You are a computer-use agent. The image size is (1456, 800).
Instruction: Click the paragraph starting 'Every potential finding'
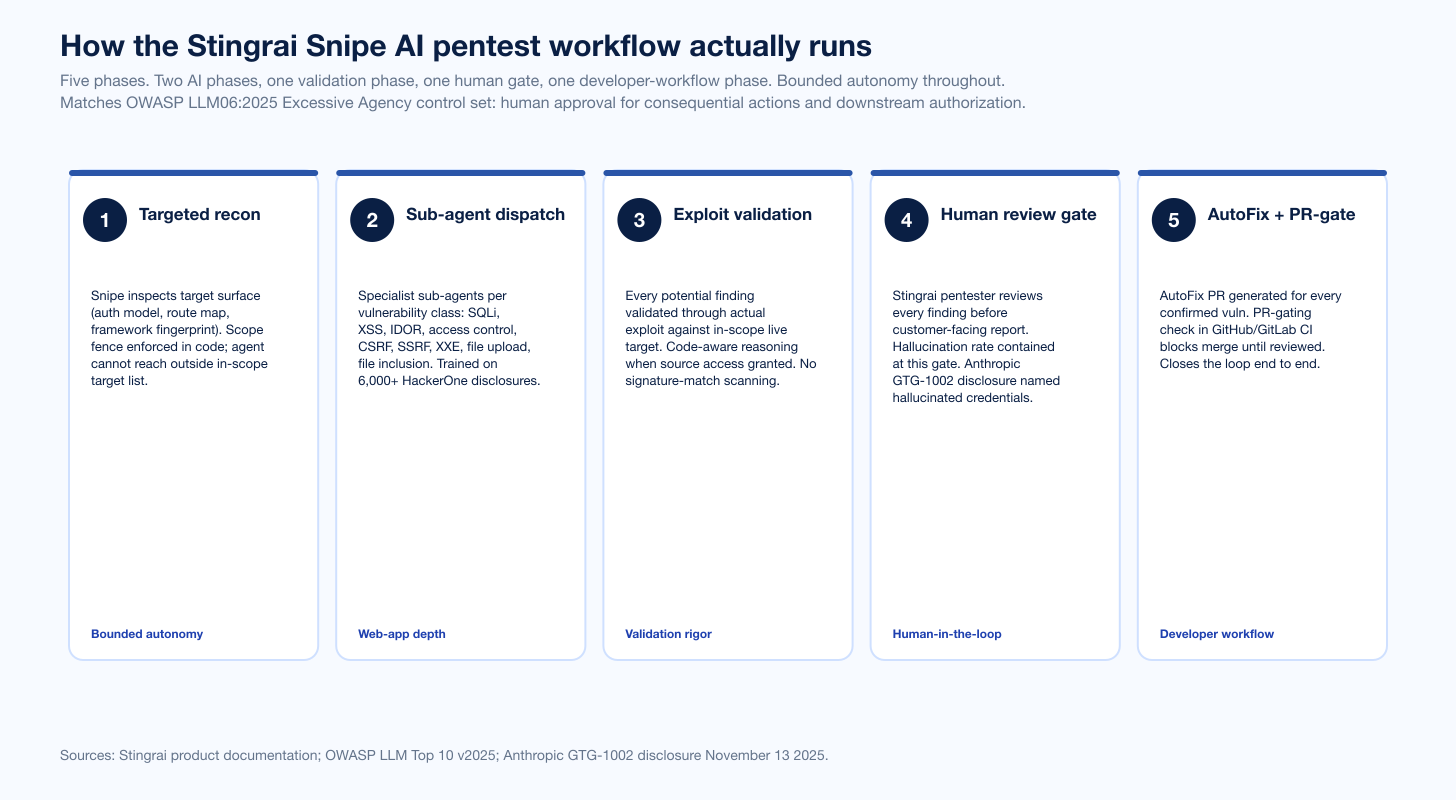click(x=720, y=338)
